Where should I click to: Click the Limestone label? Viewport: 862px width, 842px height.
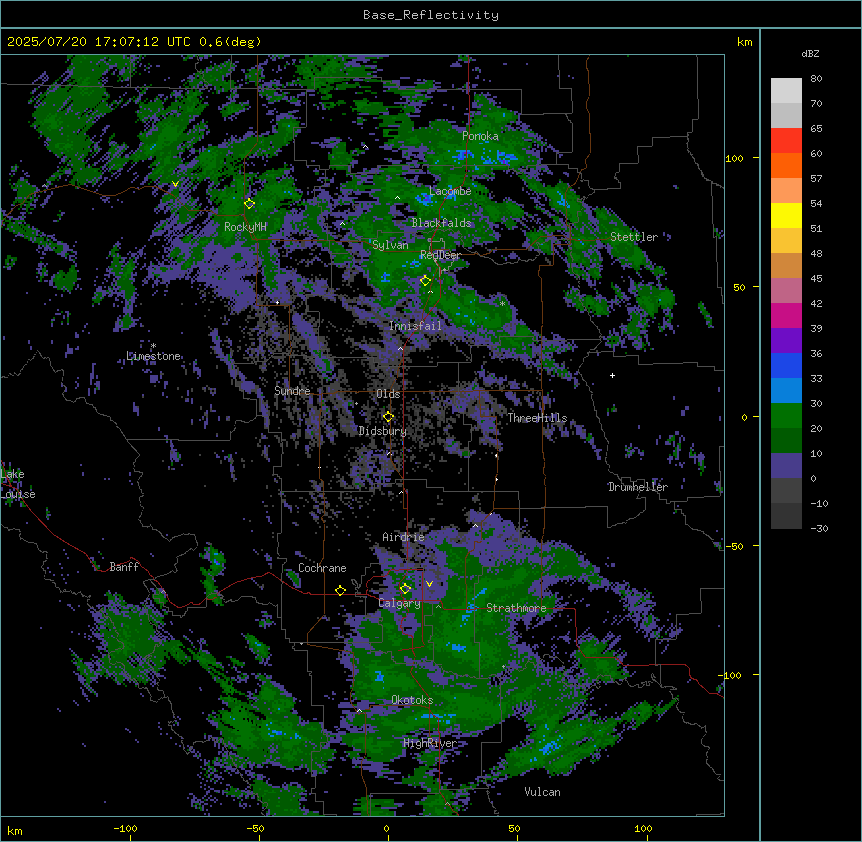tap(153, 356)
